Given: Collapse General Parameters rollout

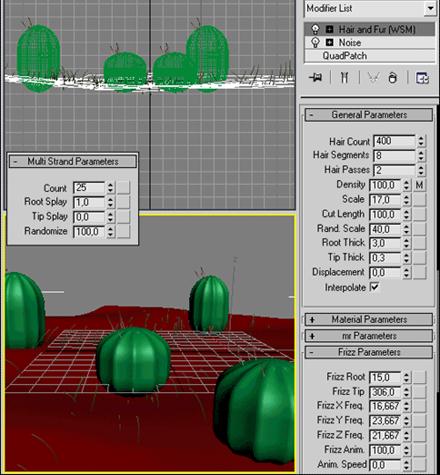Looking at the screenshot, I should coord(369,115).
